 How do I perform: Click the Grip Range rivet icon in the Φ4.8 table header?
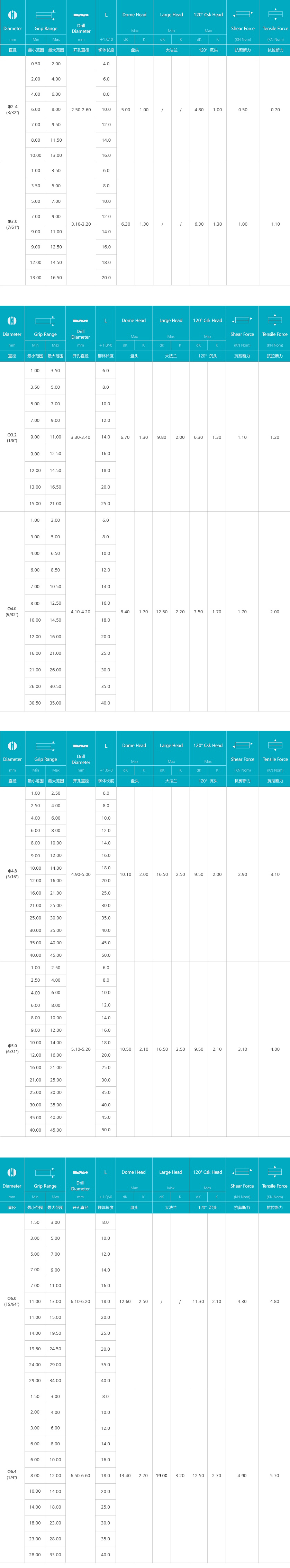pos(46,746)
